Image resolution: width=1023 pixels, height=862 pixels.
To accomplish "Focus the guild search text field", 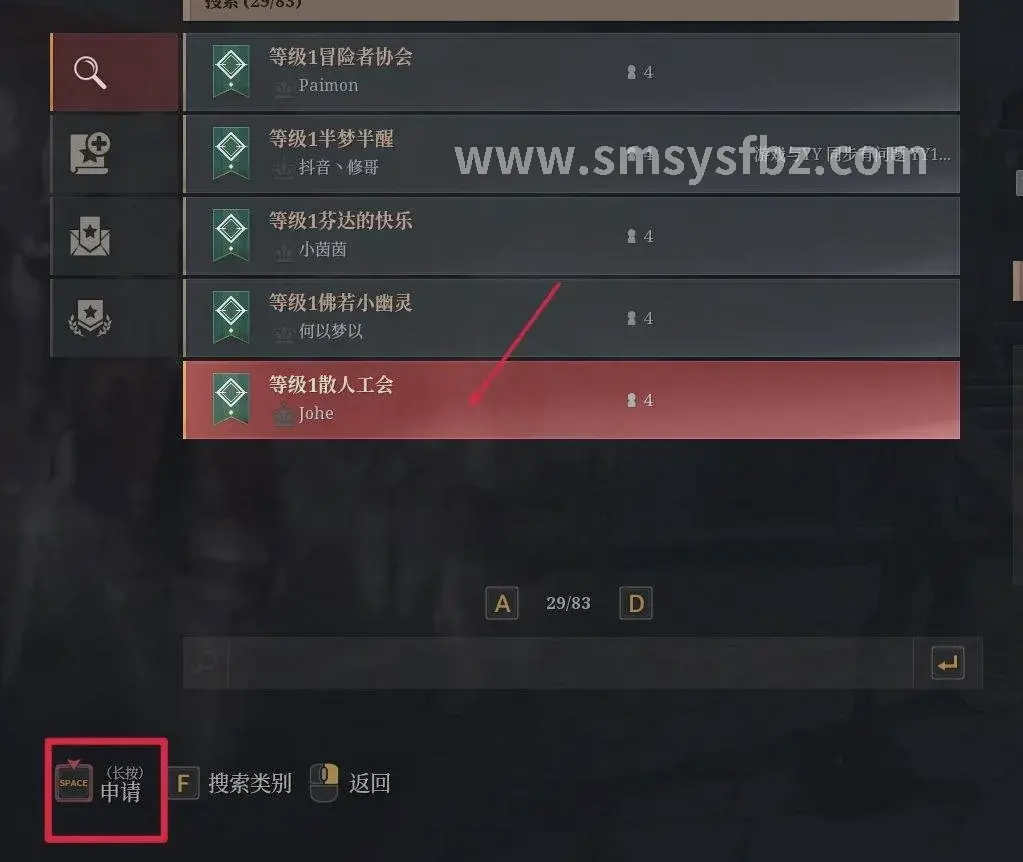I will click(570, 663).
